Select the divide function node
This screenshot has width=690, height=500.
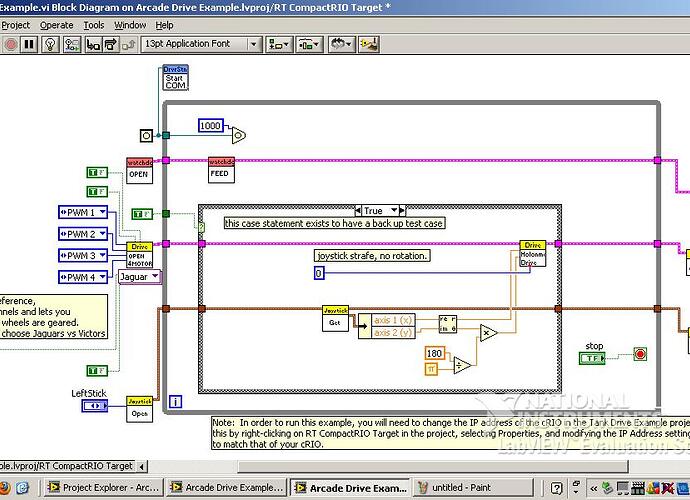461,364
